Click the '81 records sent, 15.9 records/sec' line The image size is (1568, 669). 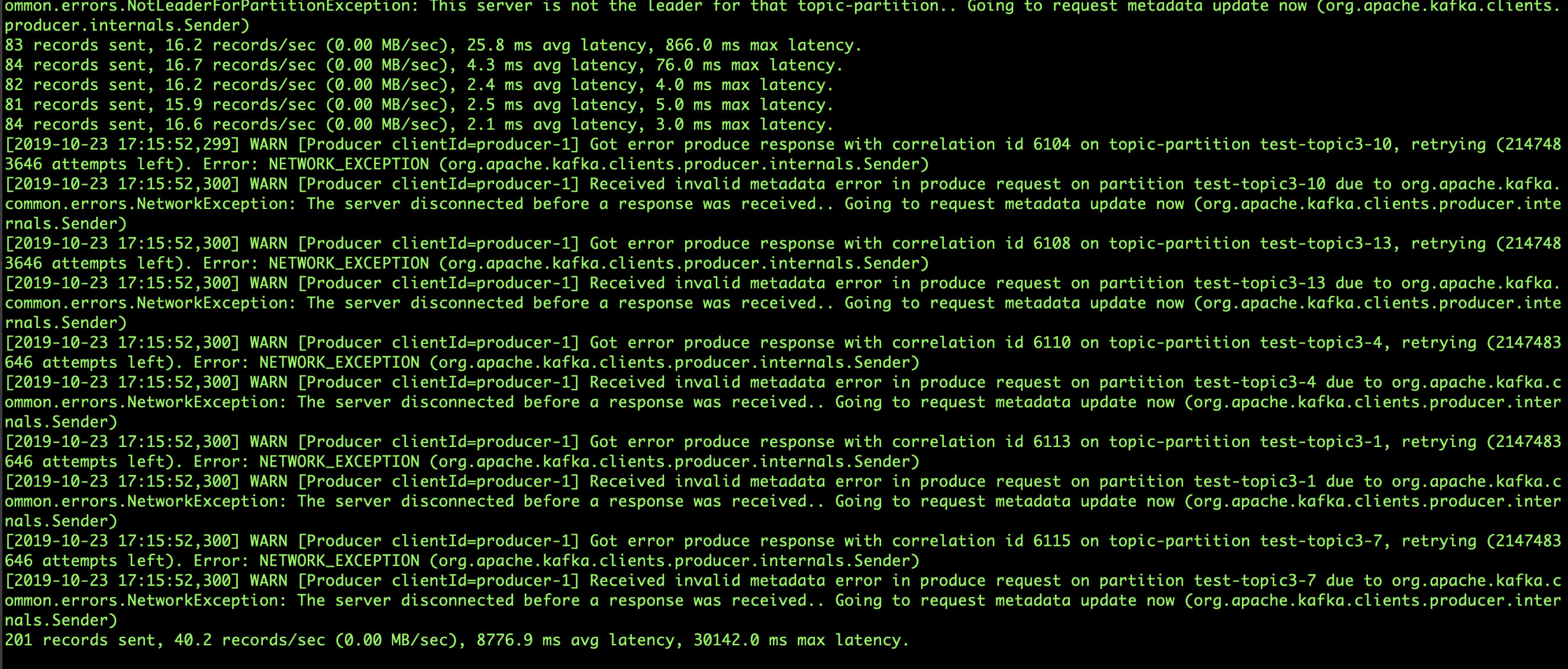pos(419,105)
